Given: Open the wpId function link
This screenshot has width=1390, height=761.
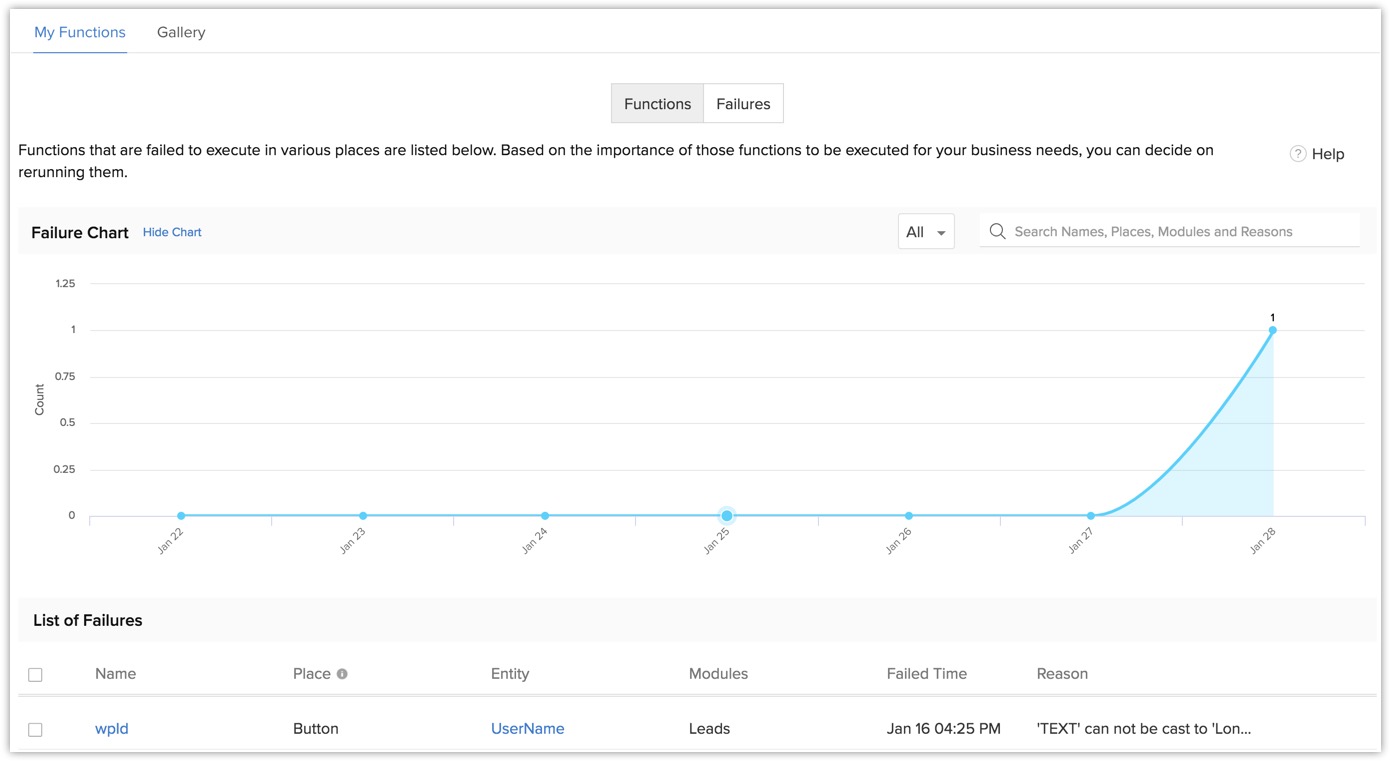Looking at the screenshot, I should pyautogui.click(x=112, y=729).
